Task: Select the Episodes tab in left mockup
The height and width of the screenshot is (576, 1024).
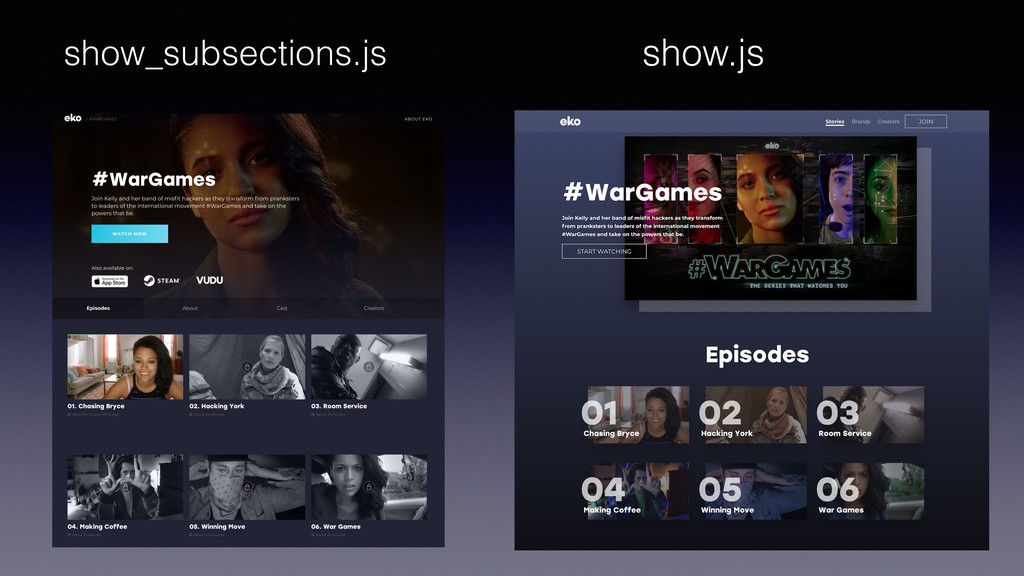Action: point(98,308)
